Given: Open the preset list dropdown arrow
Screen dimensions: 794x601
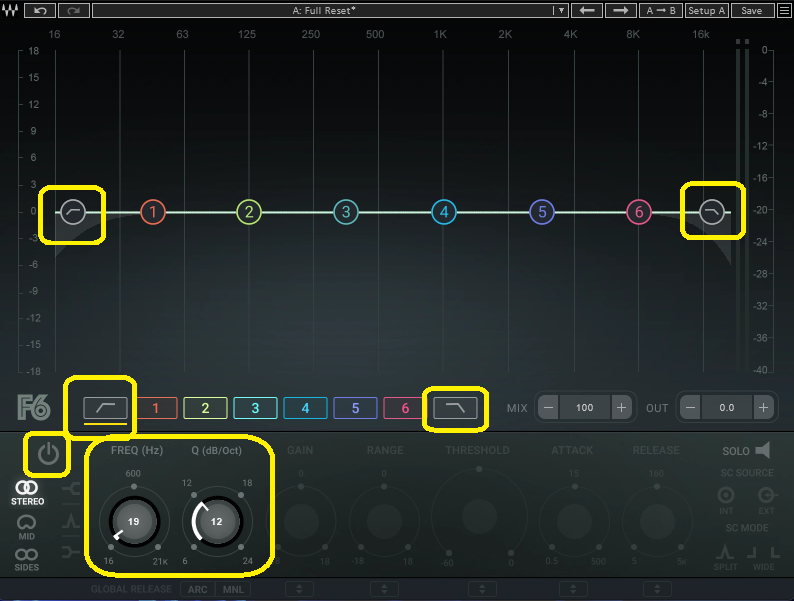Looking at the screenshot, I should point(561,10).
